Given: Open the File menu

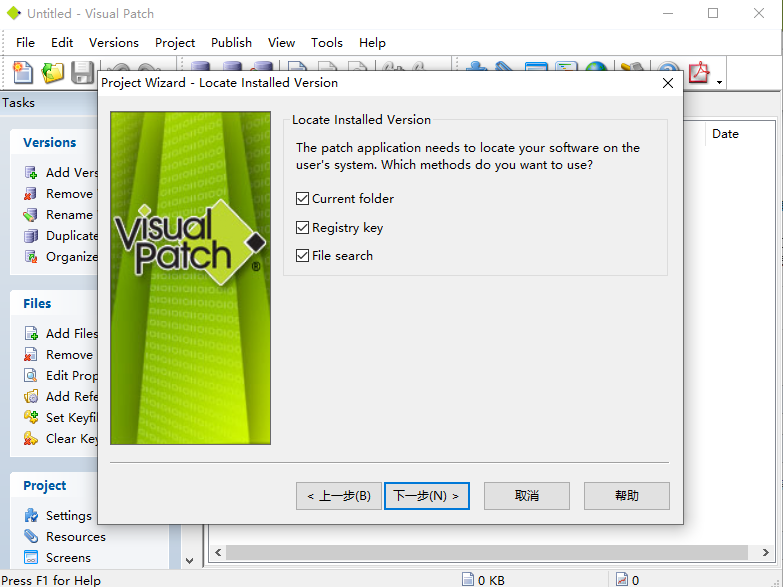Looking at the screenshot, I should click(x=25, y=43).
